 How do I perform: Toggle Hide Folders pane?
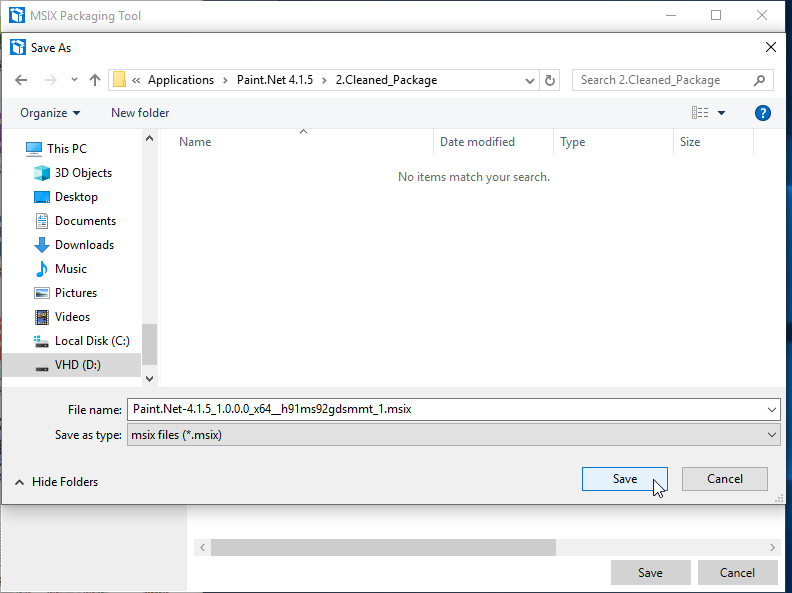[x=56, y=482]
